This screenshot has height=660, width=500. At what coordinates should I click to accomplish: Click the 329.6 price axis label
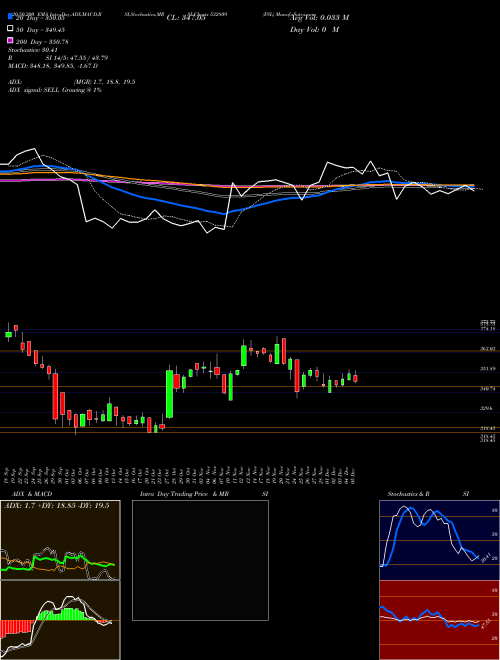(x=488, y=408)
